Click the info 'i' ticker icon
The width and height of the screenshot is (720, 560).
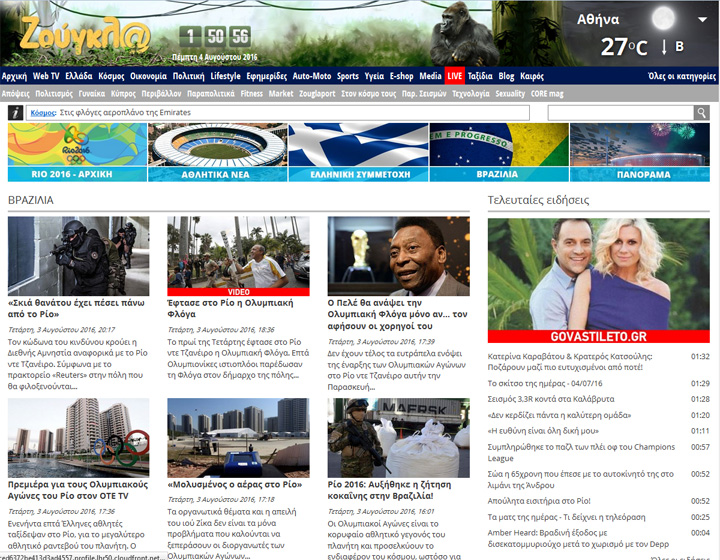click(x=16, y=114)
